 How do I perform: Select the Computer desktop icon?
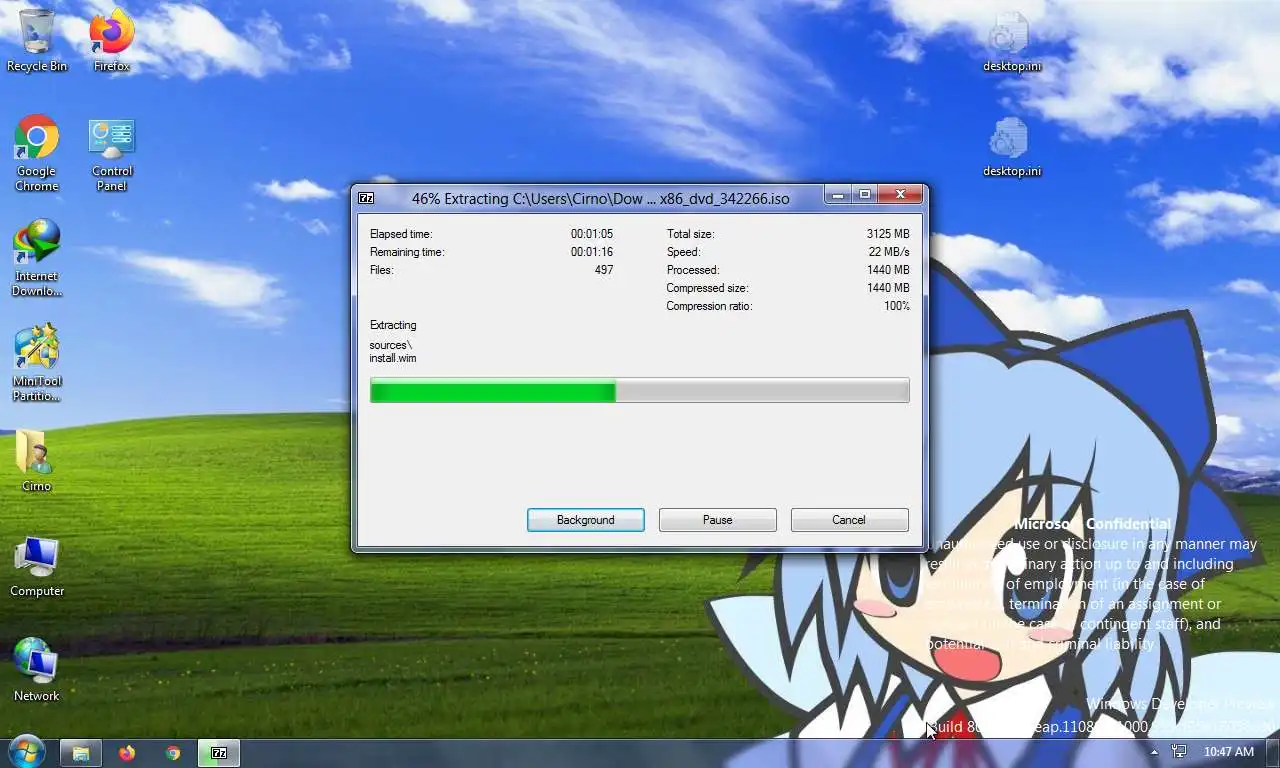point(37,566)
